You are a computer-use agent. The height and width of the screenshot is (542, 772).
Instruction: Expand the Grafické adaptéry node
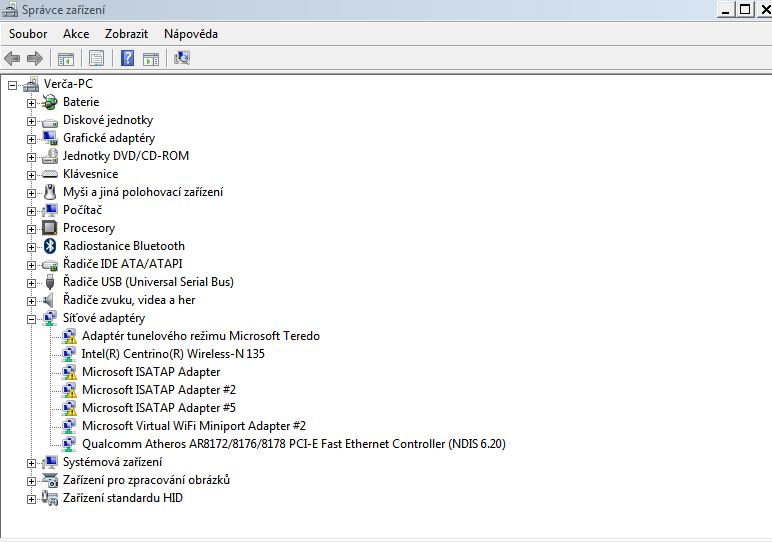pos(32,139)
